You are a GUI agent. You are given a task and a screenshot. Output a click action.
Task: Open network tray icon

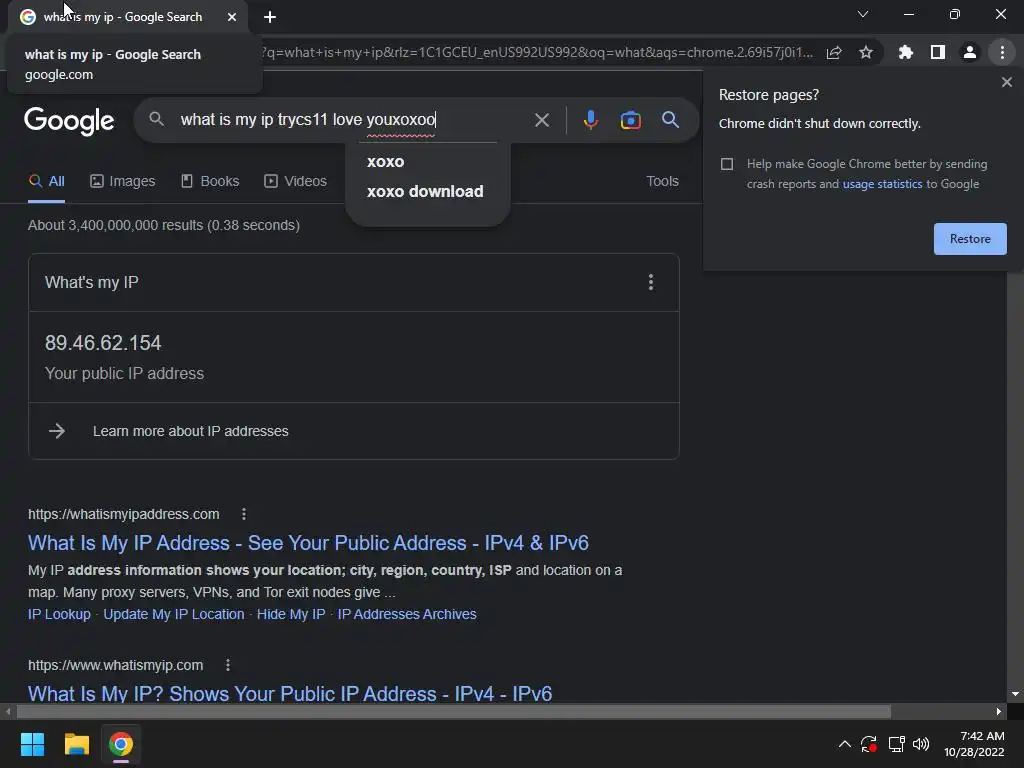pos(896,744)
